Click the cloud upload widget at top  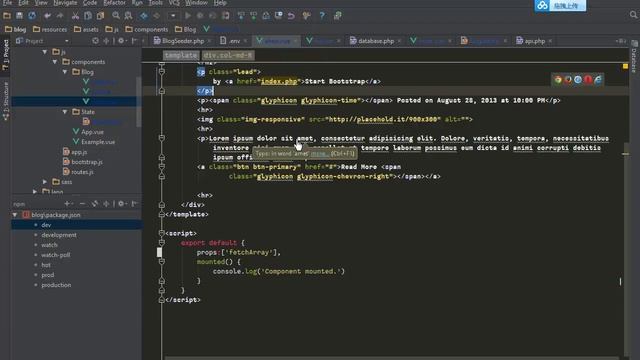560,5
